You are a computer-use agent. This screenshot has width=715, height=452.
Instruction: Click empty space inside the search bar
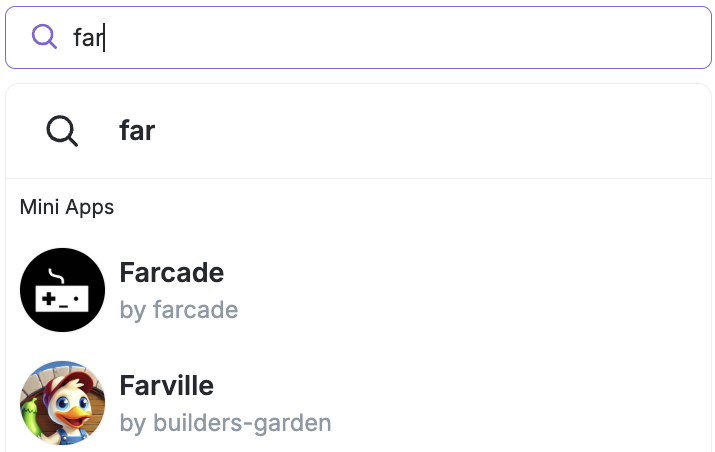pos(450,38)
